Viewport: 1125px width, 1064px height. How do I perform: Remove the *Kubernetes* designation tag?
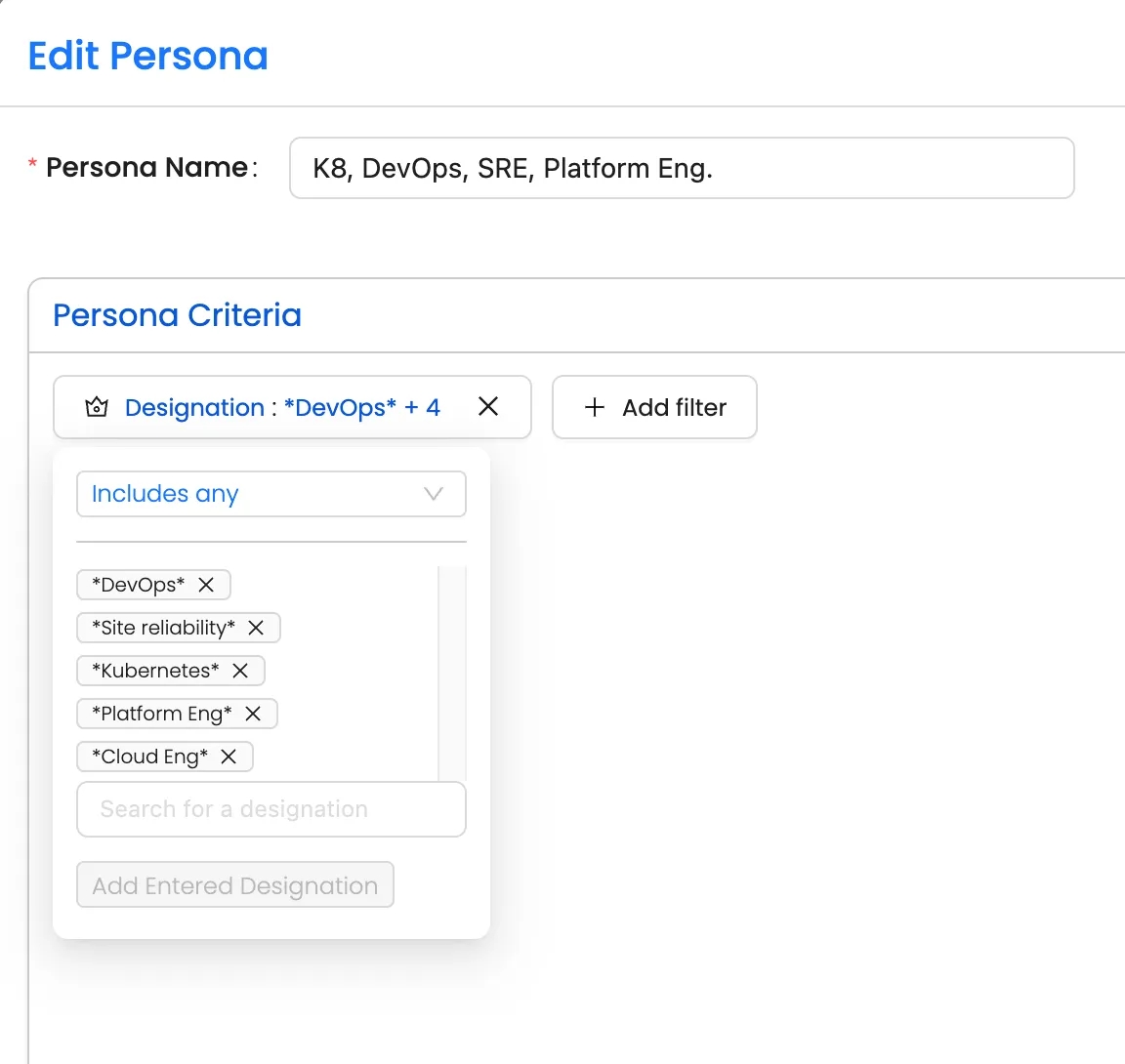coord(240,671)
